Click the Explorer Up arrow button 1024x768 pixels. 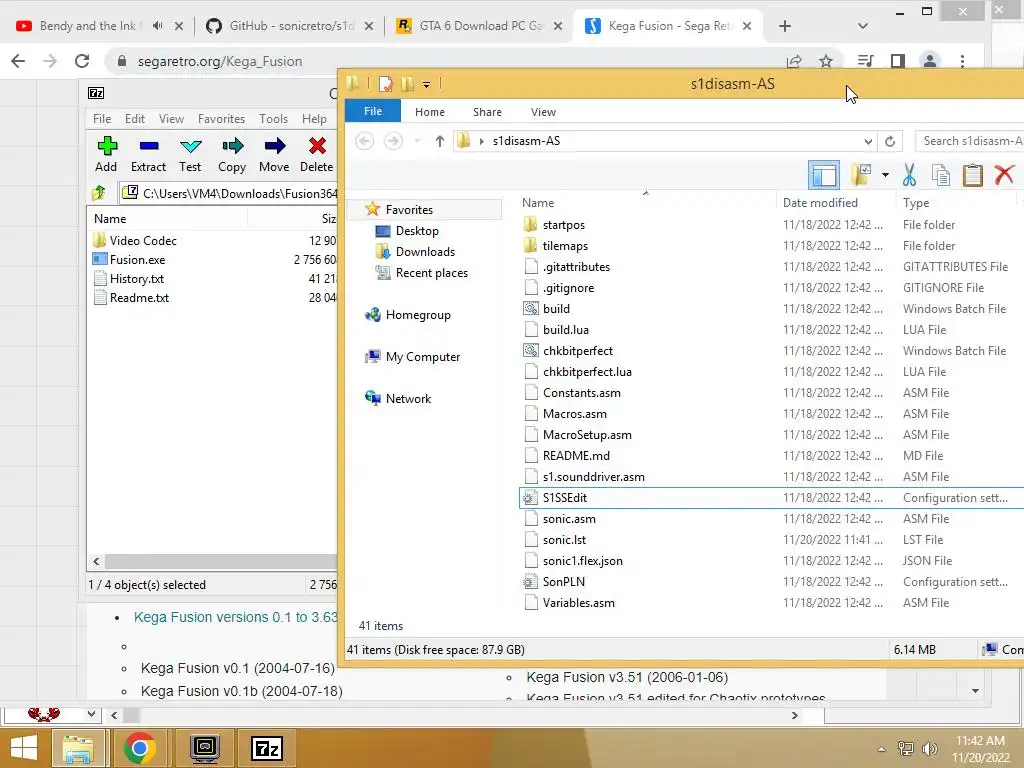coord(440,141)
